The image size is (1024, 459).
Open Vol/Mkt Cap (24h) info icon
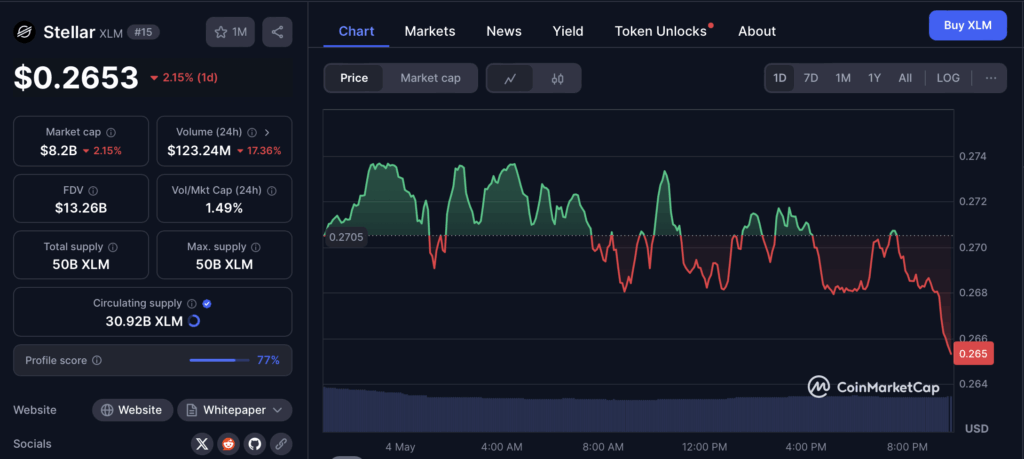272,191
